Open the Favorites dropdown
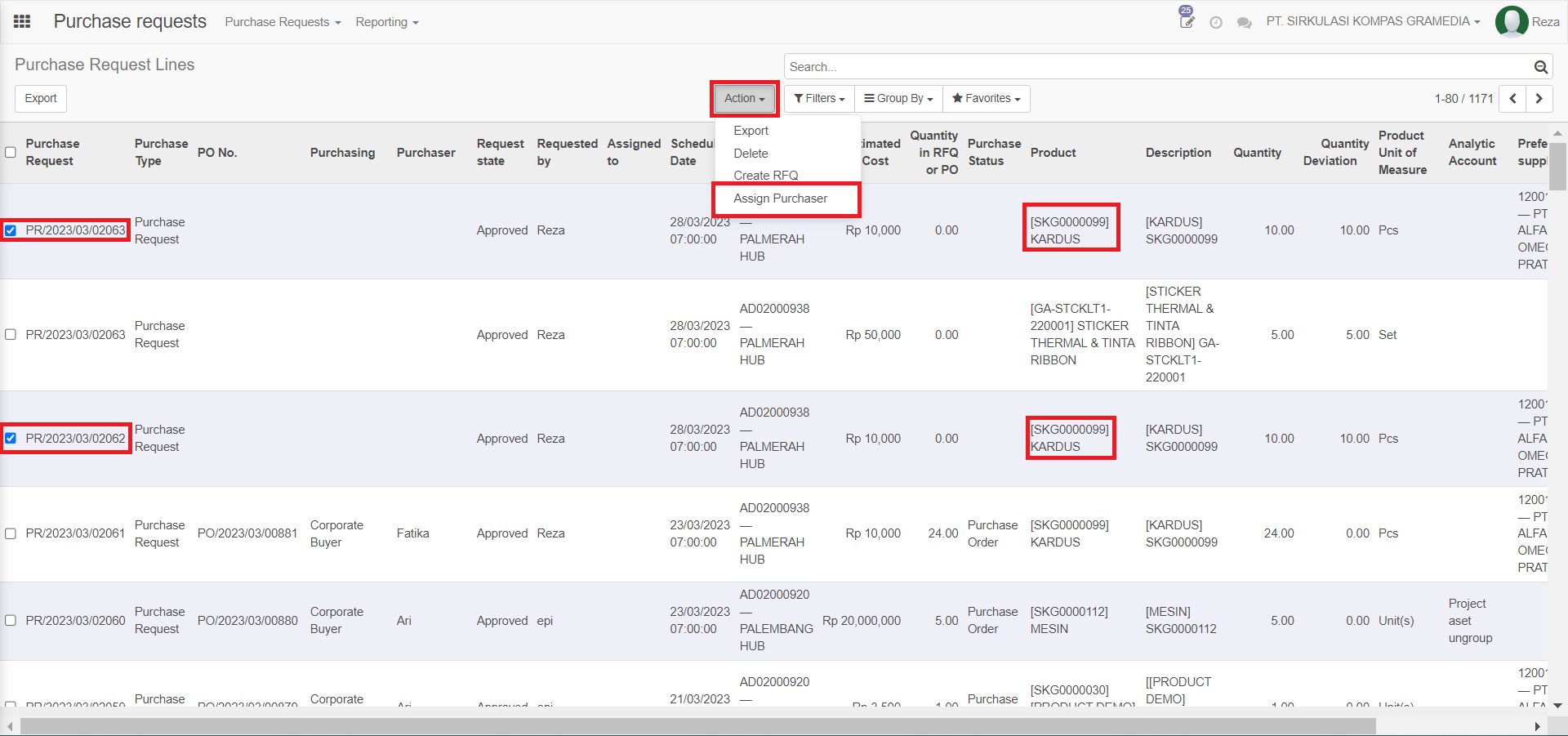The width and height of the screenshot is (1568, 736). pyautogui.click(x=986, y=99)
